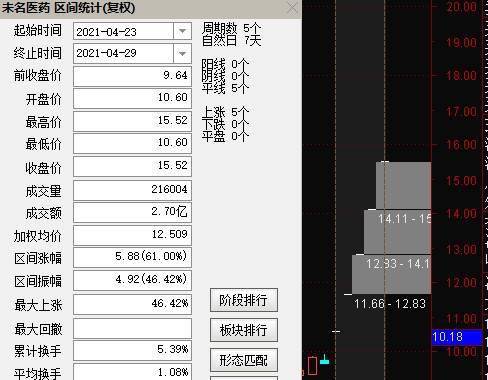Click the 平线 5个 statistic
This screenshot has height=380, width=488.
coord(225,88)
